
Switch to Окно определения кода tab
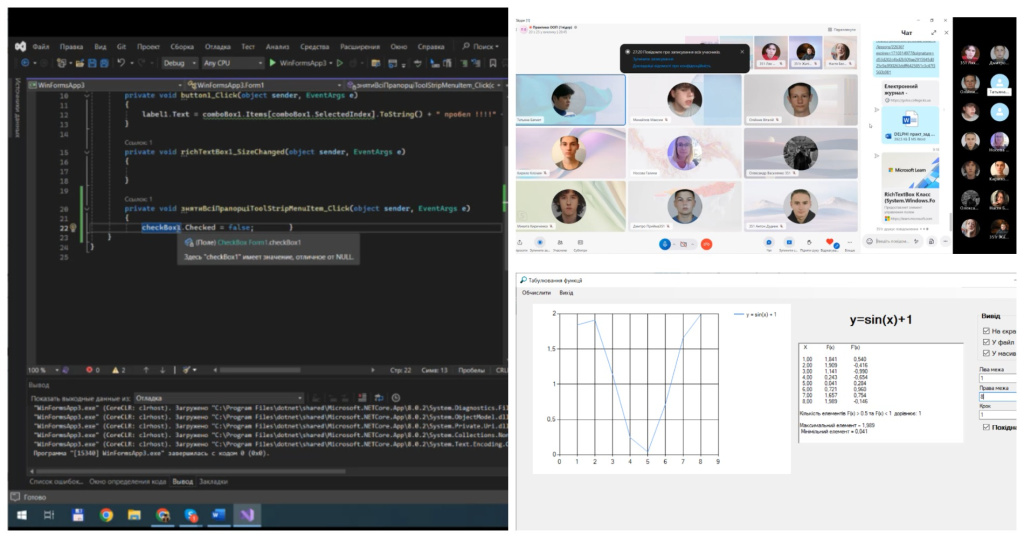point(127,481)
